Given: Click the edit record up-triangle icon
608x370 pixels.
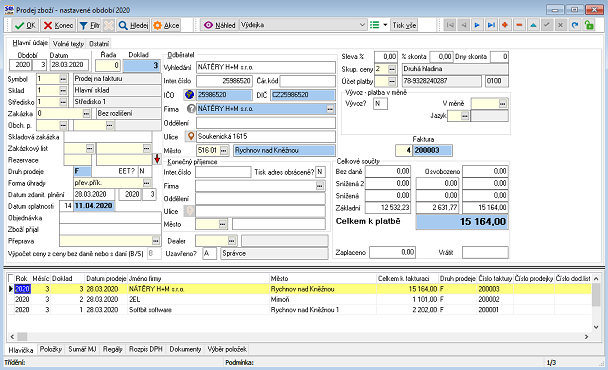Looking at the screenshot, I should (533, 25).
